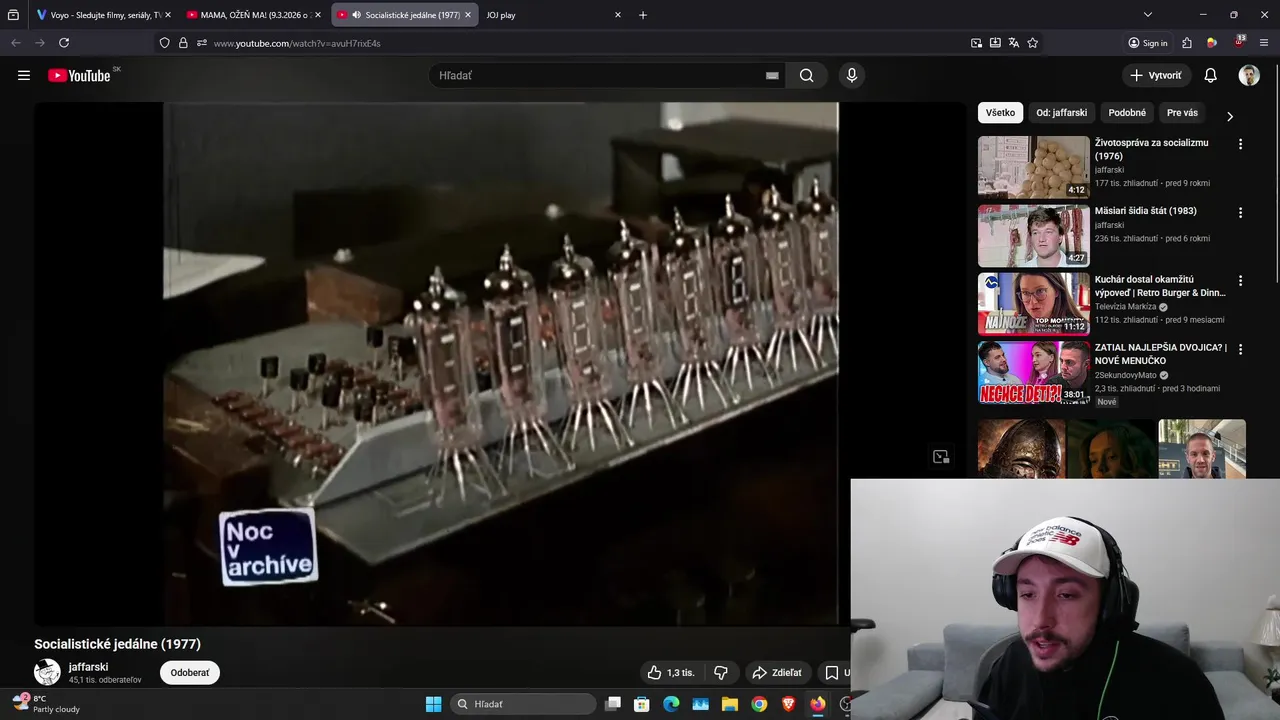
Task: Open YouTube account avatar menu
Action: click(1249, 75)
